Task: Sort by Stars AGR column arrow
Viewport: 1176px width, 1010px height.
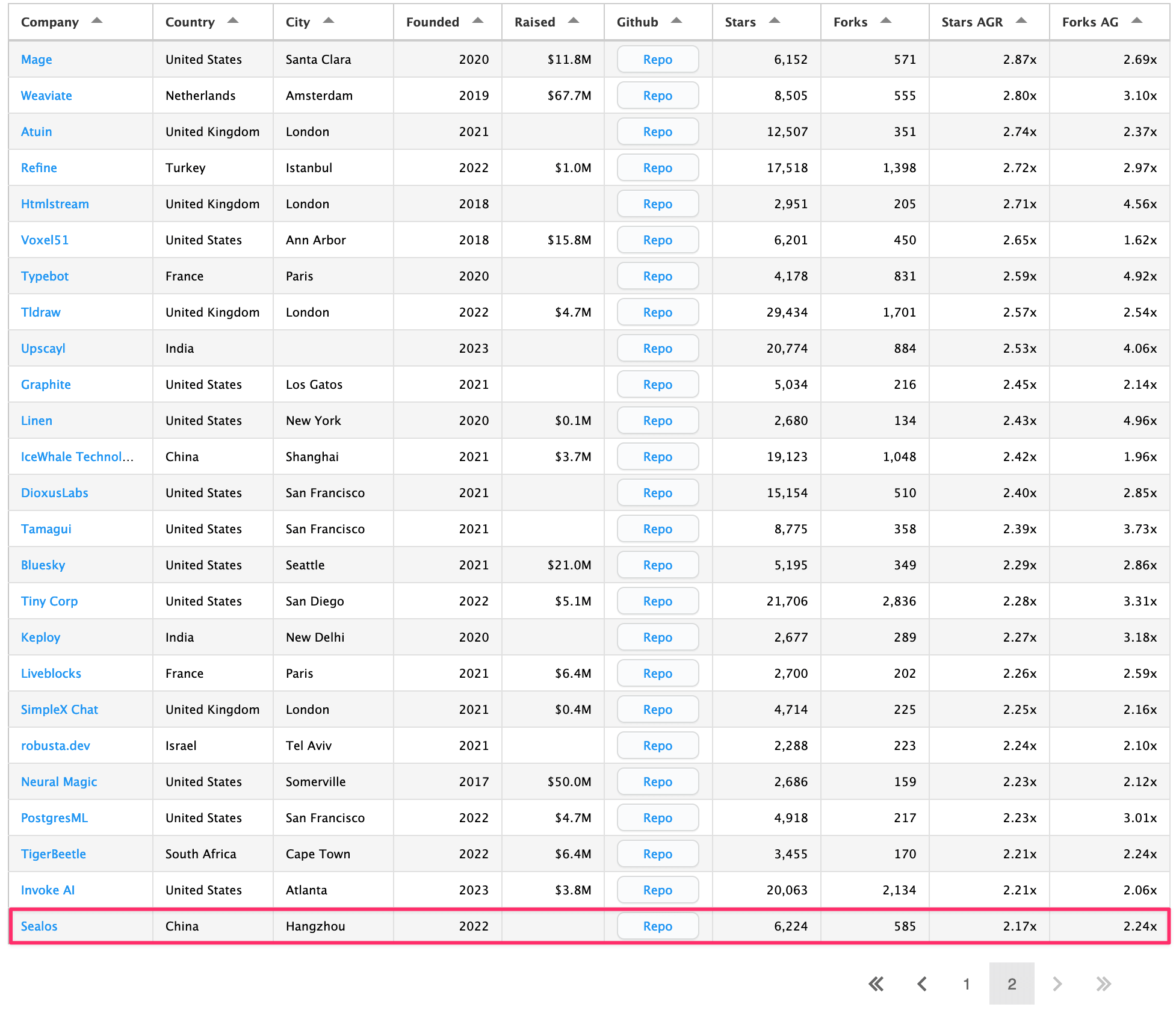Action: click(1021, 21)
